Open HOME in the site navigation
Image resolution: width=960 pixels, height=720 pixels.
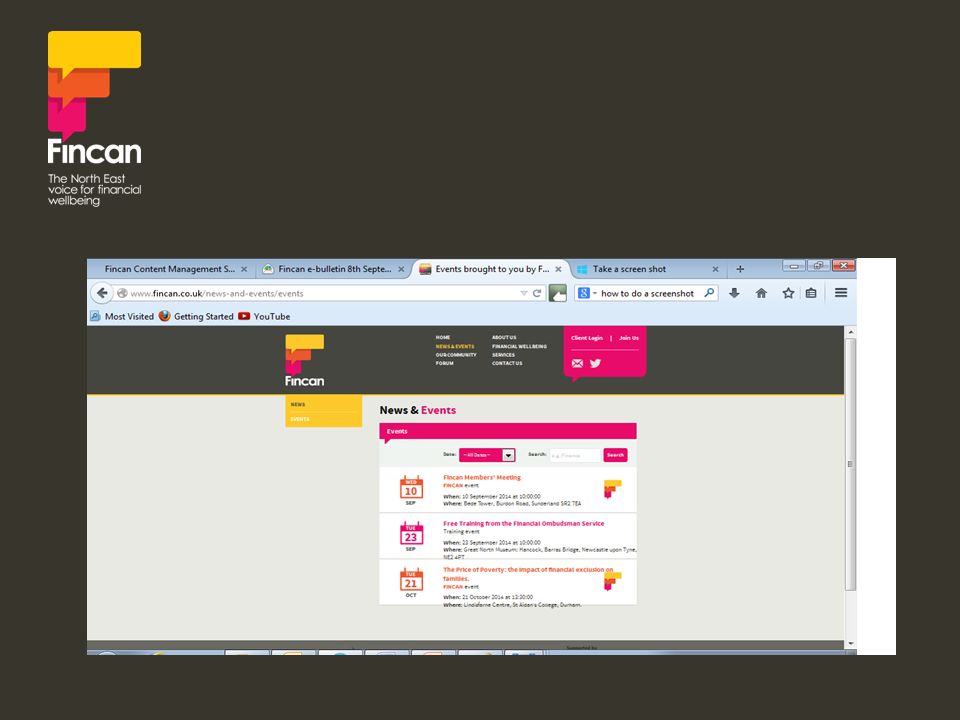coord(443,337)
